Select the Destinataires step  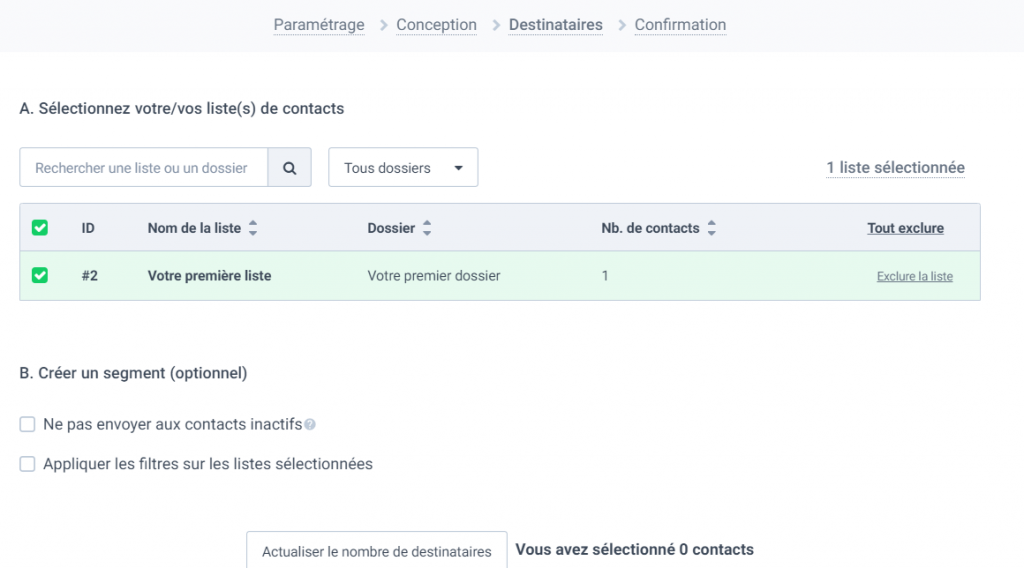(x=556, y=25)
